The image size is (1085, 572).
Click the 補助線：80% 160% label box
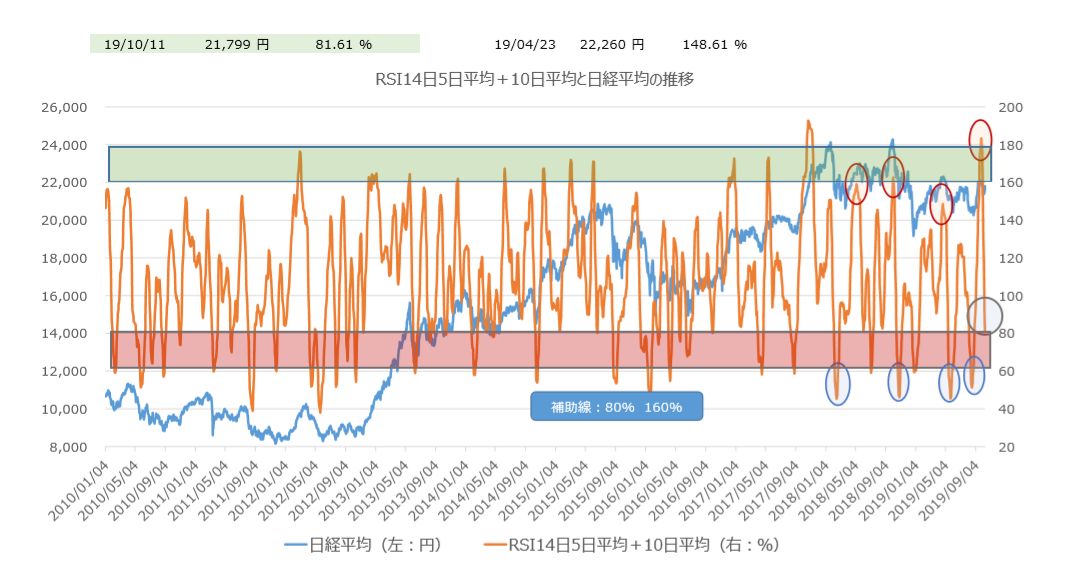[x=617, y=407]
